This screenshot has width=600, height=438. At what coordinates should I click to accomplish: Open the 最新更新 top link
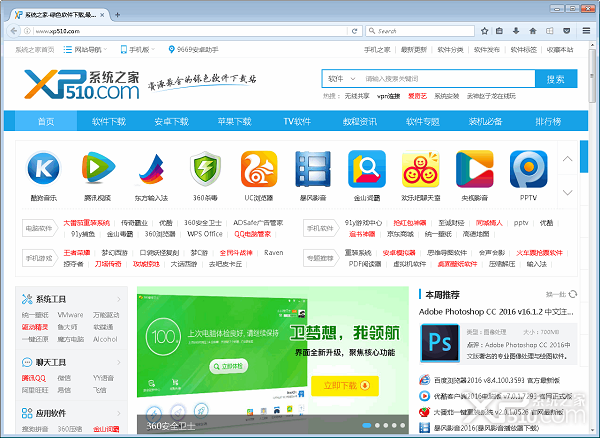[414, 50]
